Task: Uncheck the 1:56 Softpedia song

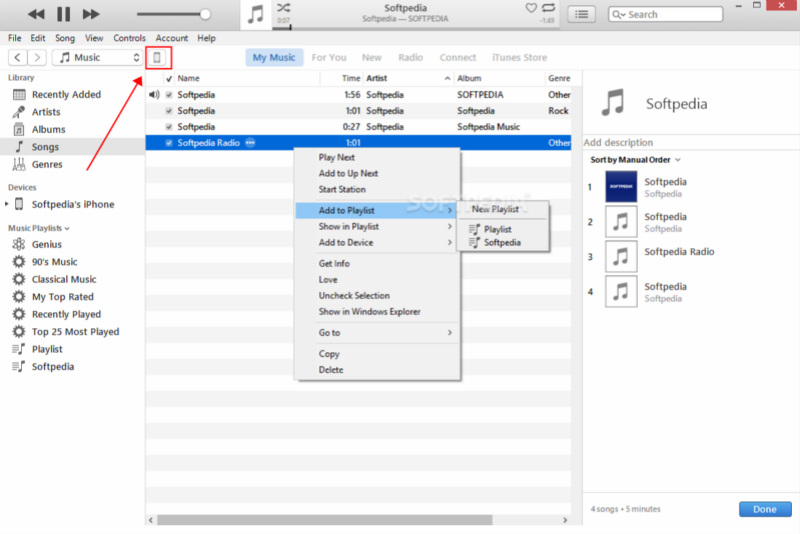Action: [169, 95]
